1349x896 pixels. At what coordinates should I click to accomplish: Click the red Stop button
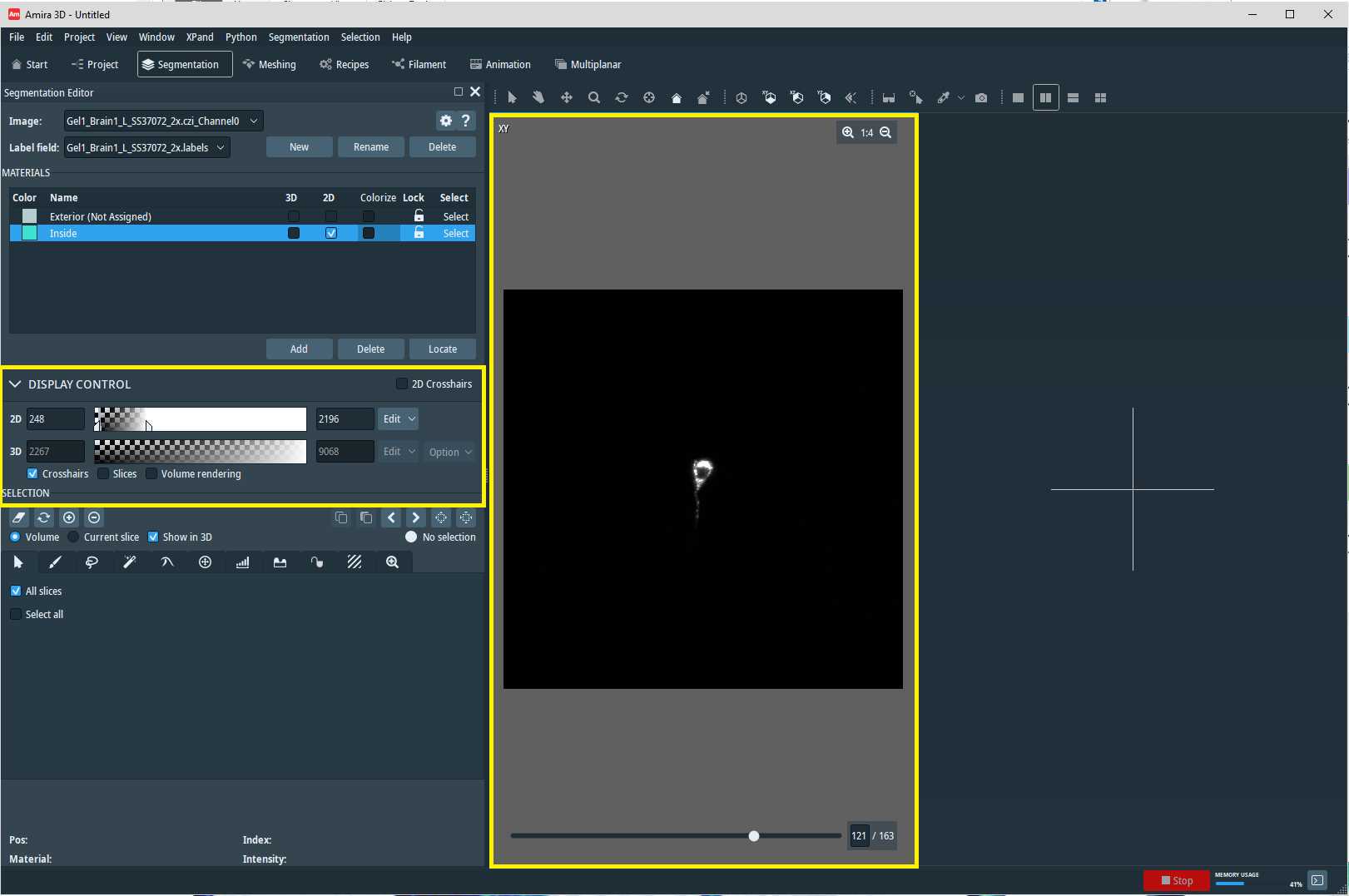(x=1177, y=880)
